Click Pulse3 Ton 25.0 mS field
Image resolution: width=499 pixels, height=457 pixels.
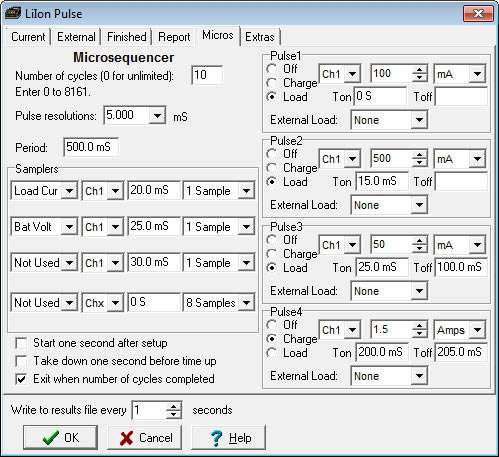point(382,267)
